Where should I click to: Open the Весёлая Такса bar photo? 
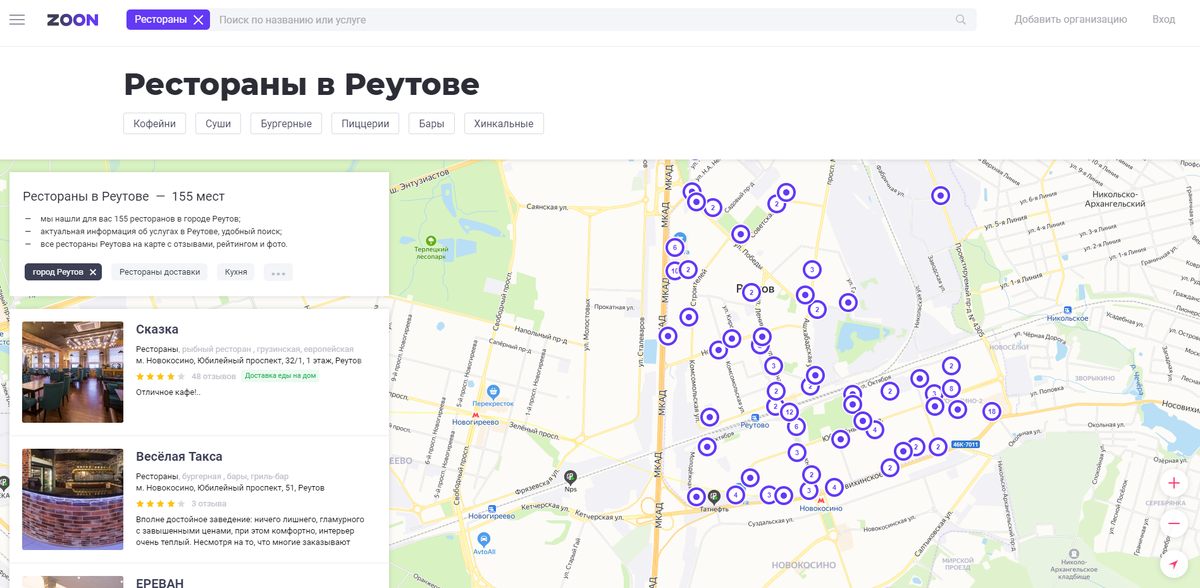pos(73,499)
